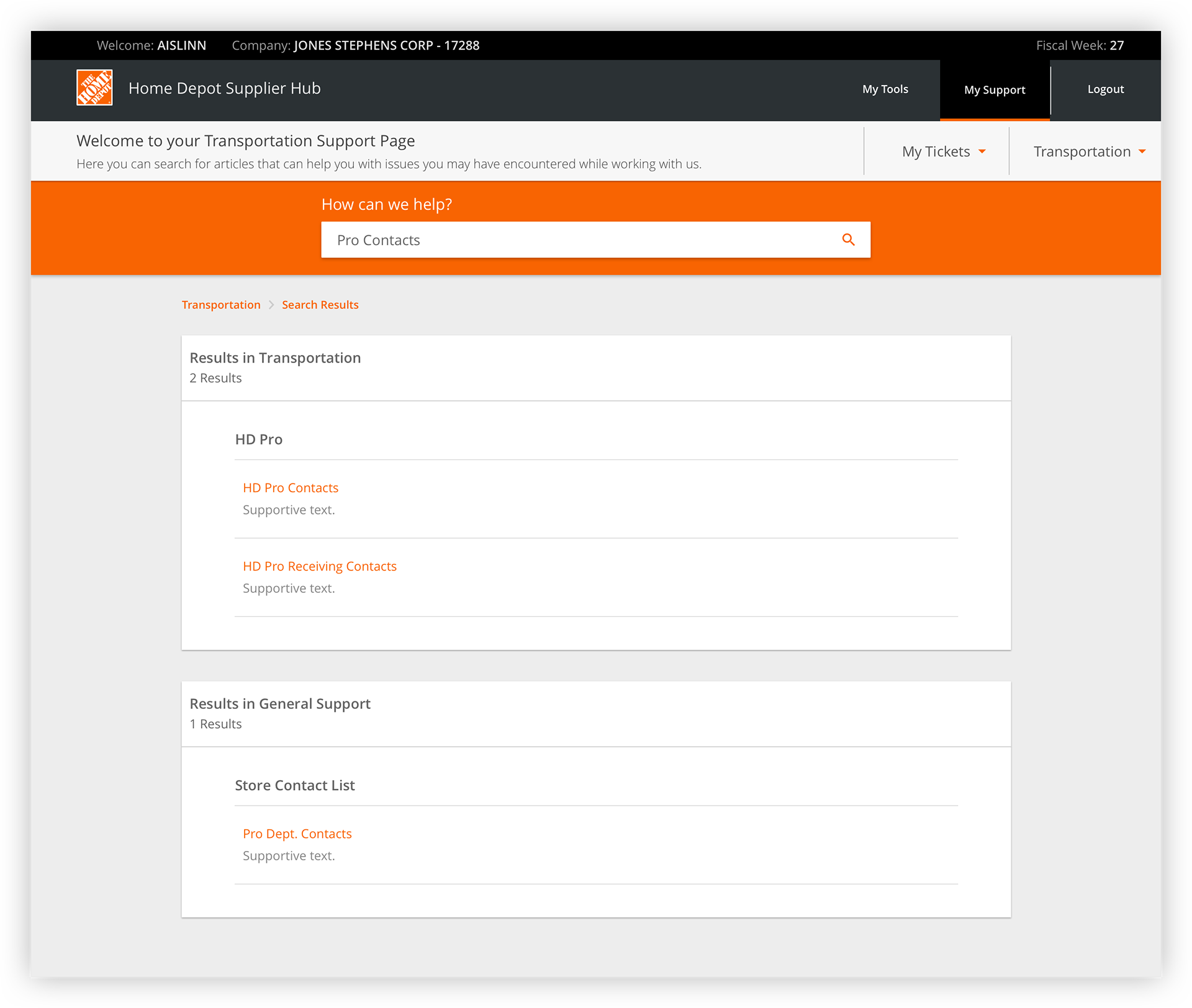Open the HD Pro Contacts article
Screen dimensions: 1192x1008
pos(291,488)
